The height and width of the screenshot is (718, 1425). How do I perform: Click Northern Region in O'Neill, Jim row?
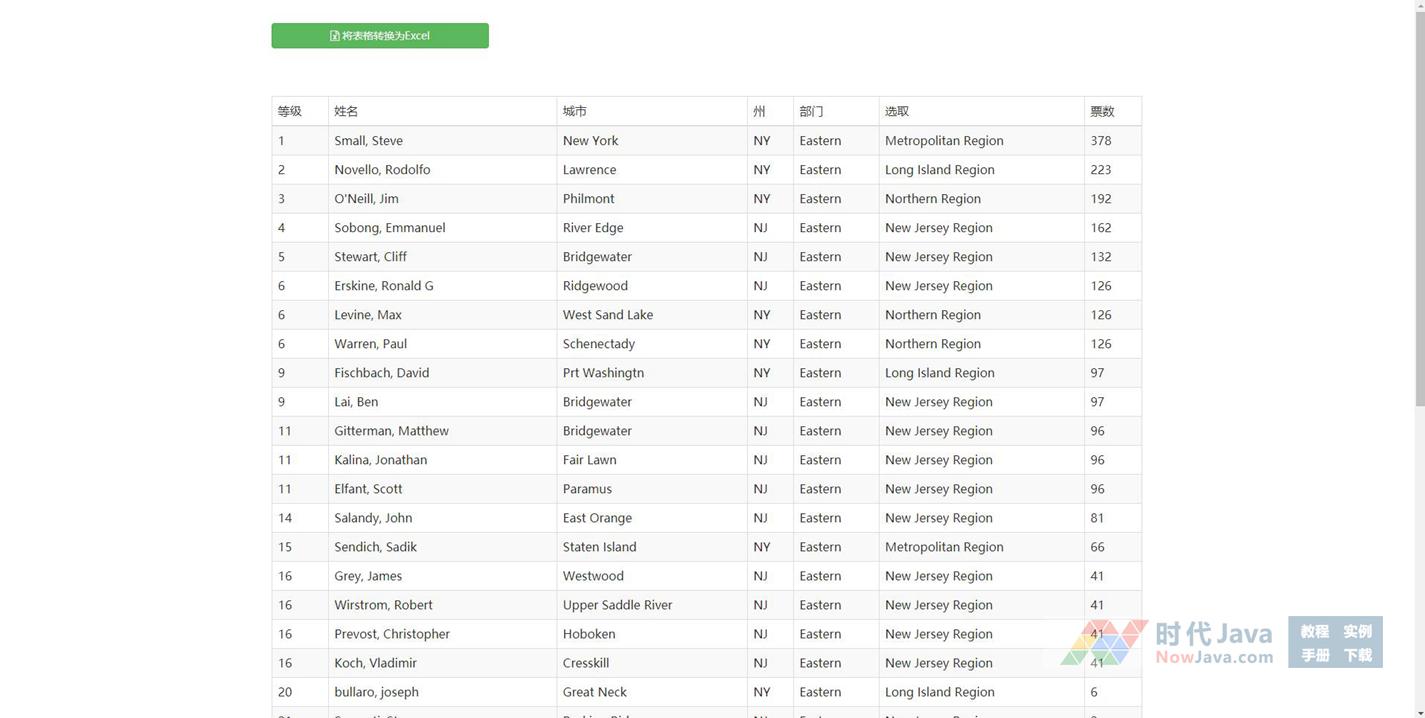(x=981, y=199)
